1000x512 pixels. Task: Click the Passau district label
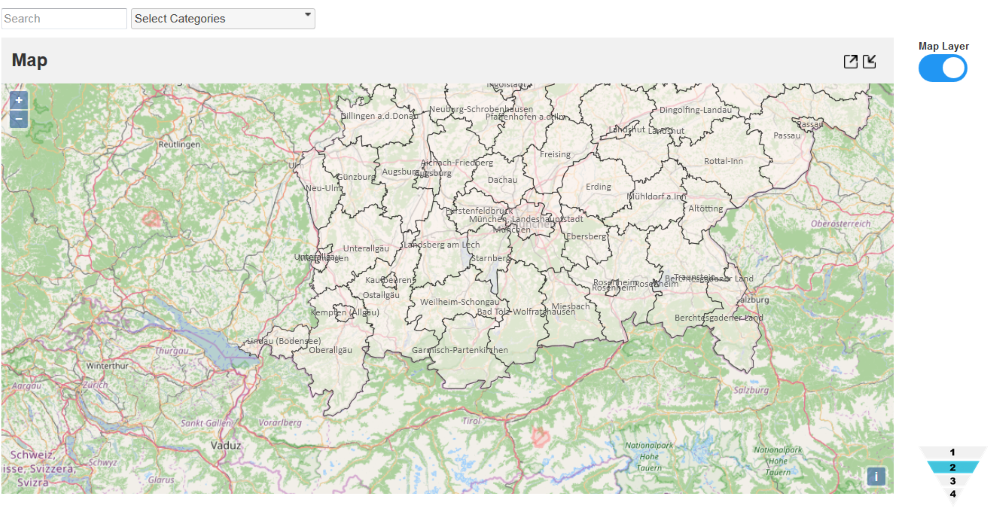tap(786, 135)
